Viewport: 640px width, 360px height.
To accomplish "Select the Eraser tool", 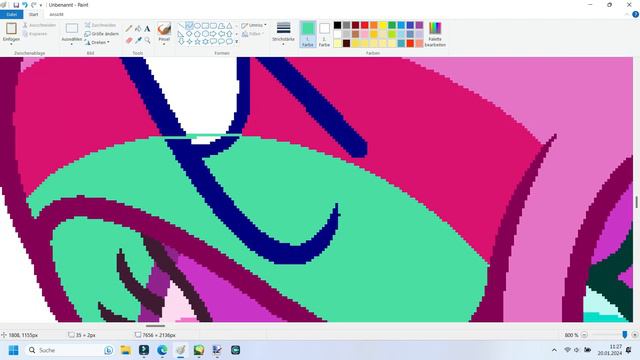I will [x=129, y=40].
